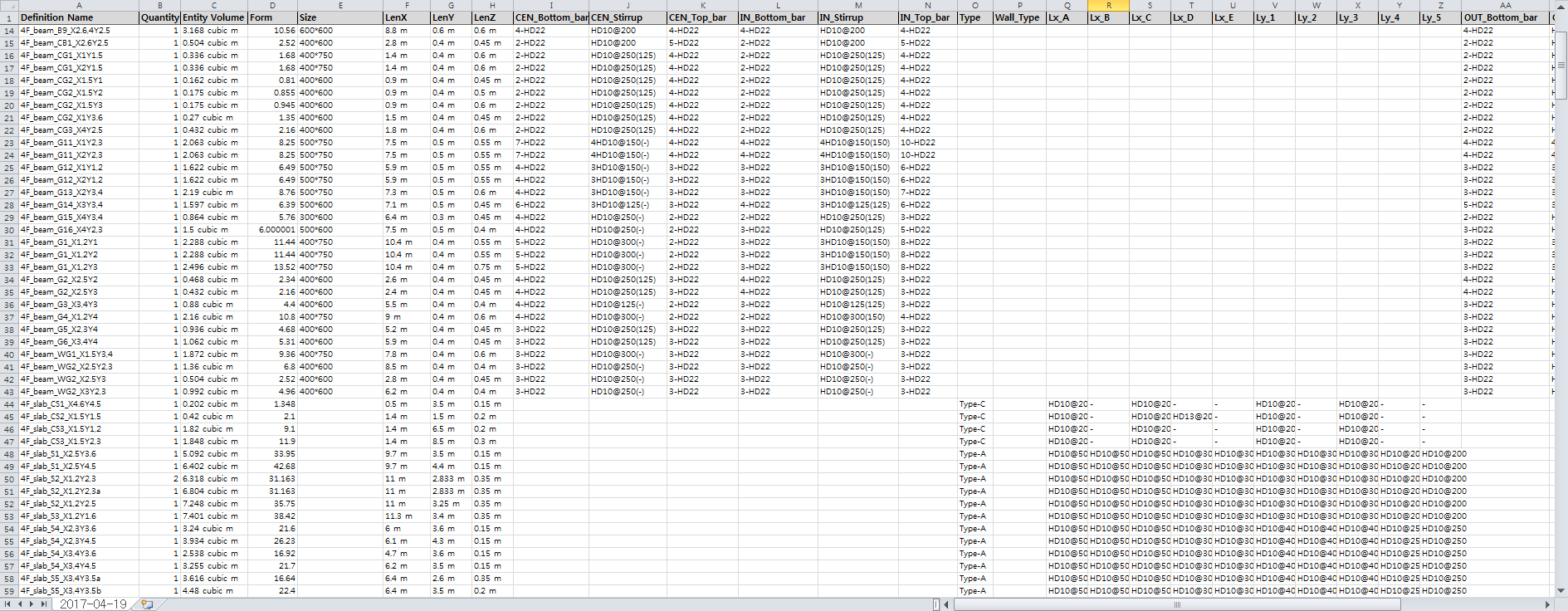Click horizontal scrollbar left arrow
Viewport: 1568px width, 611px height.
point(948,604)
